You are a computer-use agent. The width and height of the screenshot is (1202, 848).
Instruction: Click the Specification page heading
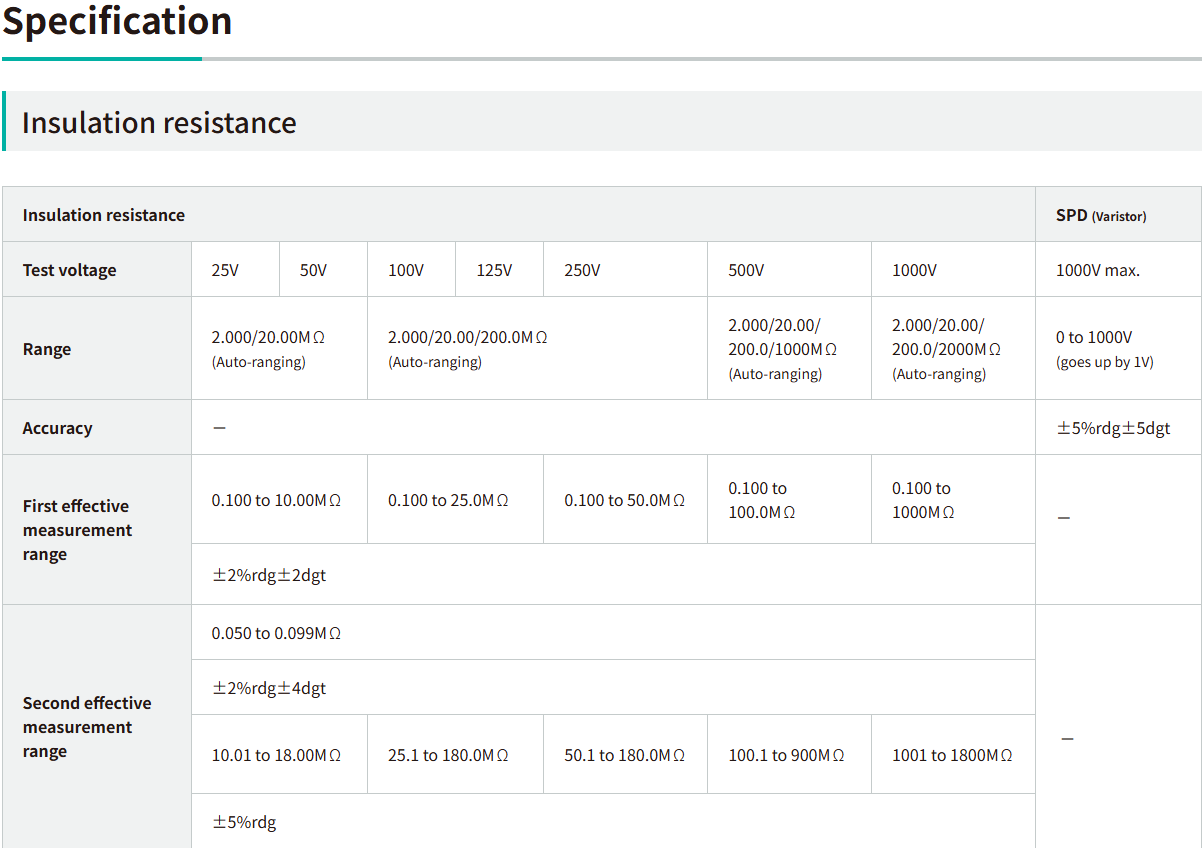[117, 22]
